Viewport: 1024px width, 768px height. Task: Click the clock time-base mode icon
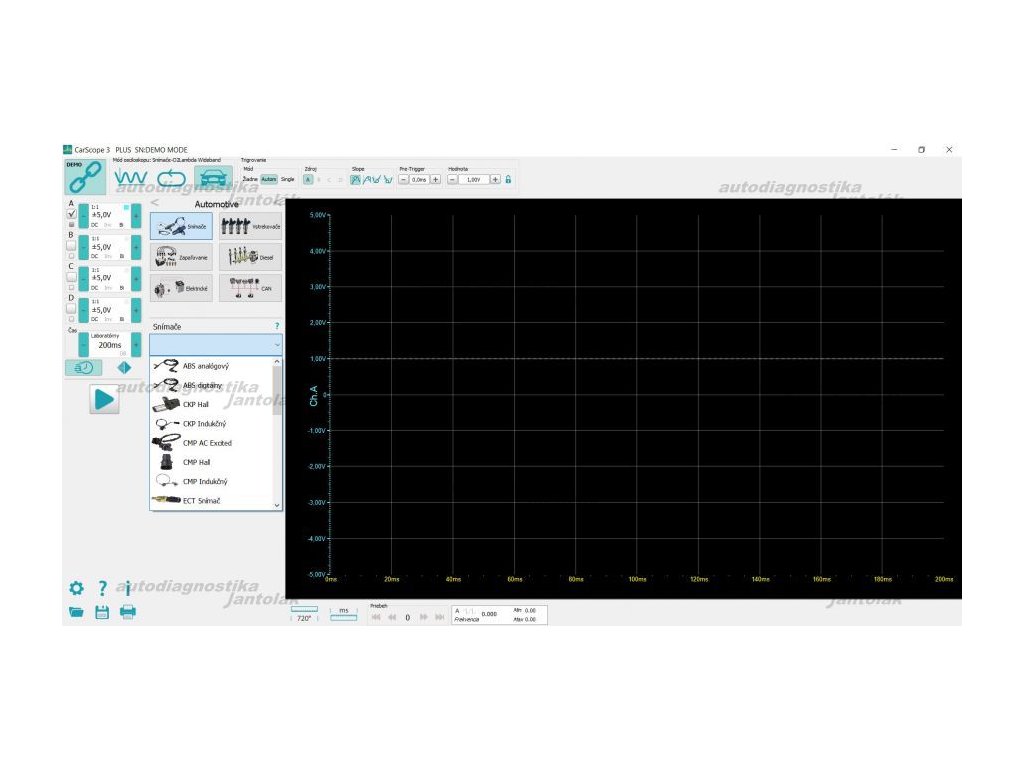(84, 368)
